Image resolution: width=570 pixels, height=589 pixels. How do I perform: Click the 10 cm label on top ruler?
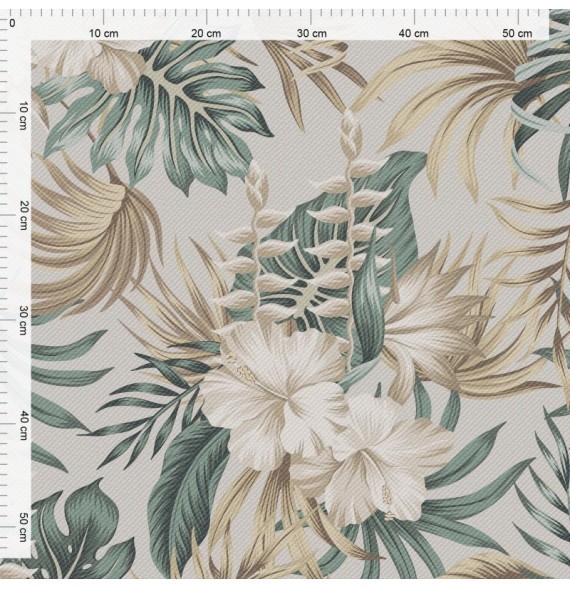pyautogui.click(x=103, y=33)
